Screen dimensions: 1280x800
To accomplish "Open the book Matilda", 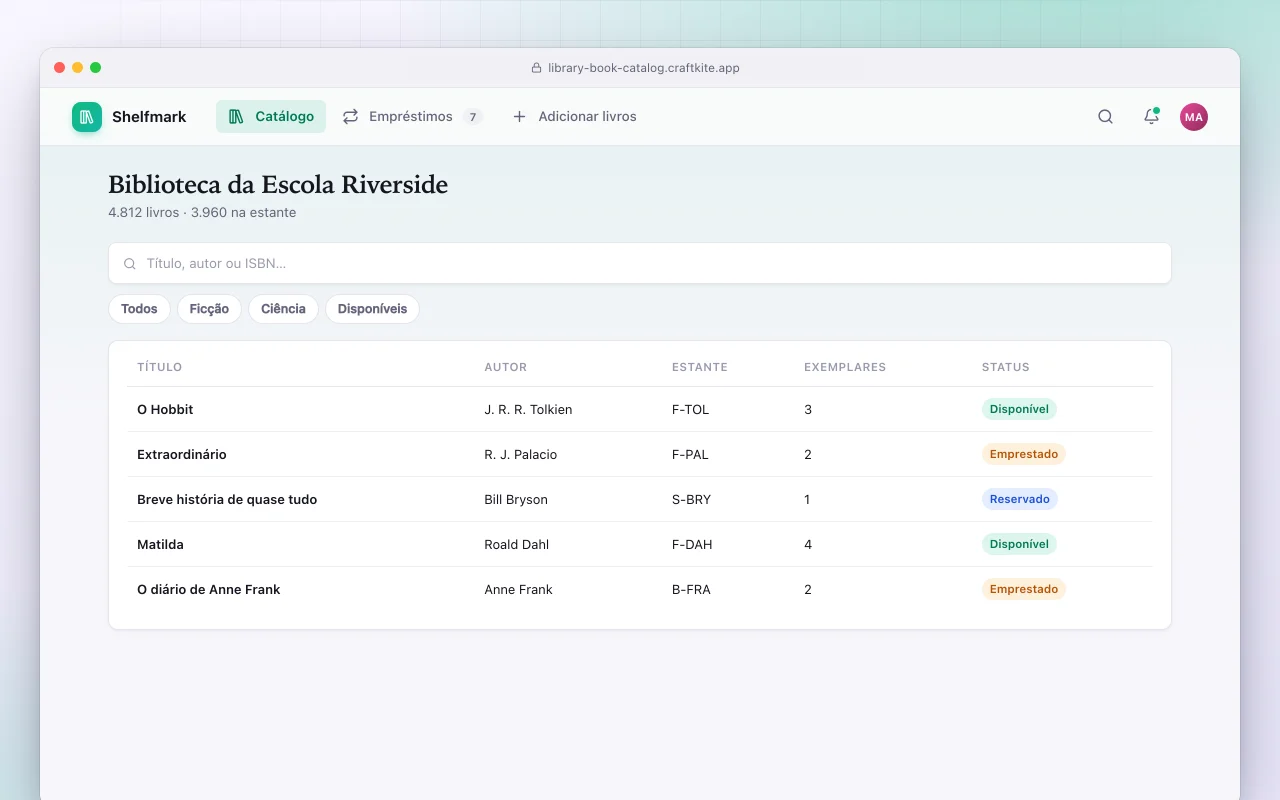I will tap(160, 544).
